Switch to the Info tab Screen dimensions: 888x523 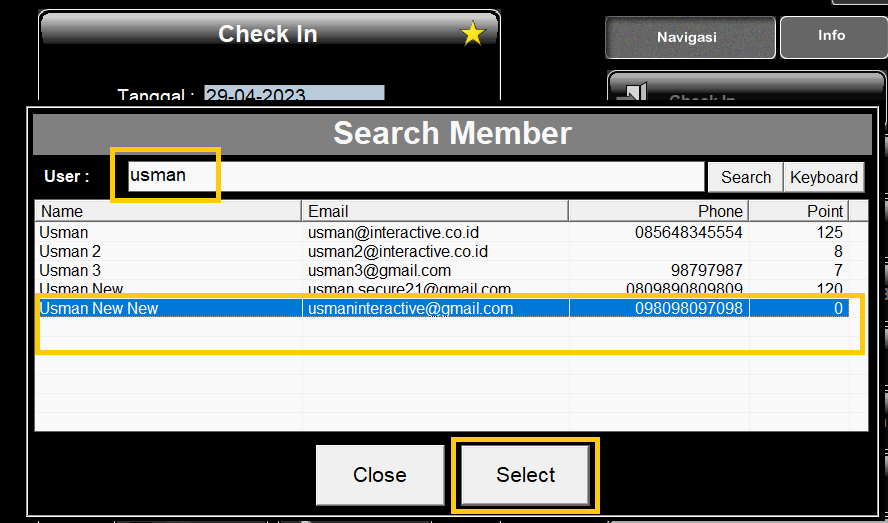point(831,36)
